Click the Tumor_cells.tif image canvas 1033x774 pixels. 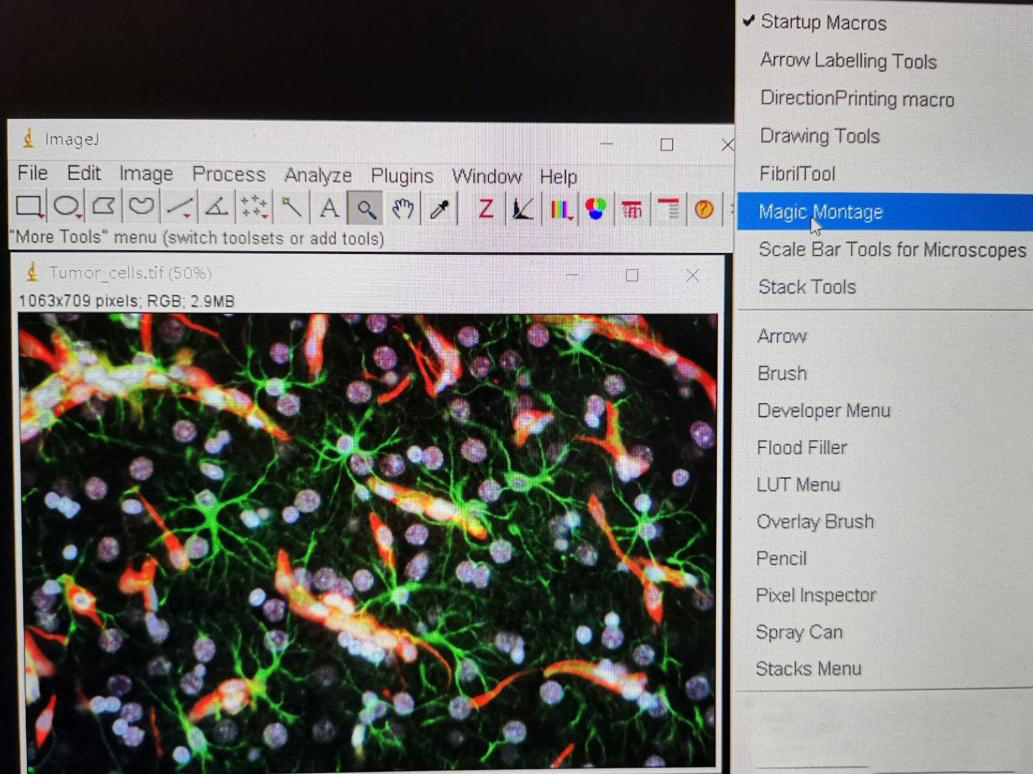[x=367, y=540]
